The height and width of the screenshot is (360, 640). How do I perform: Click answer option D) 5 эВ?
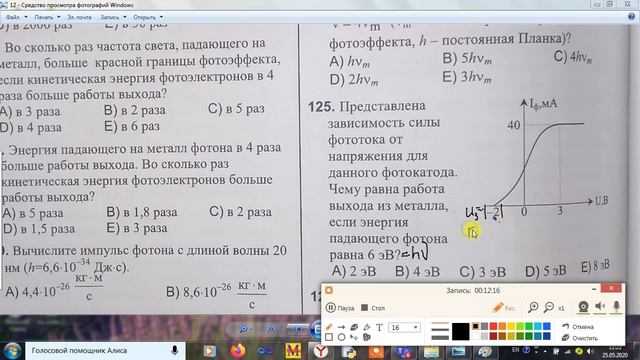point(546,270)
